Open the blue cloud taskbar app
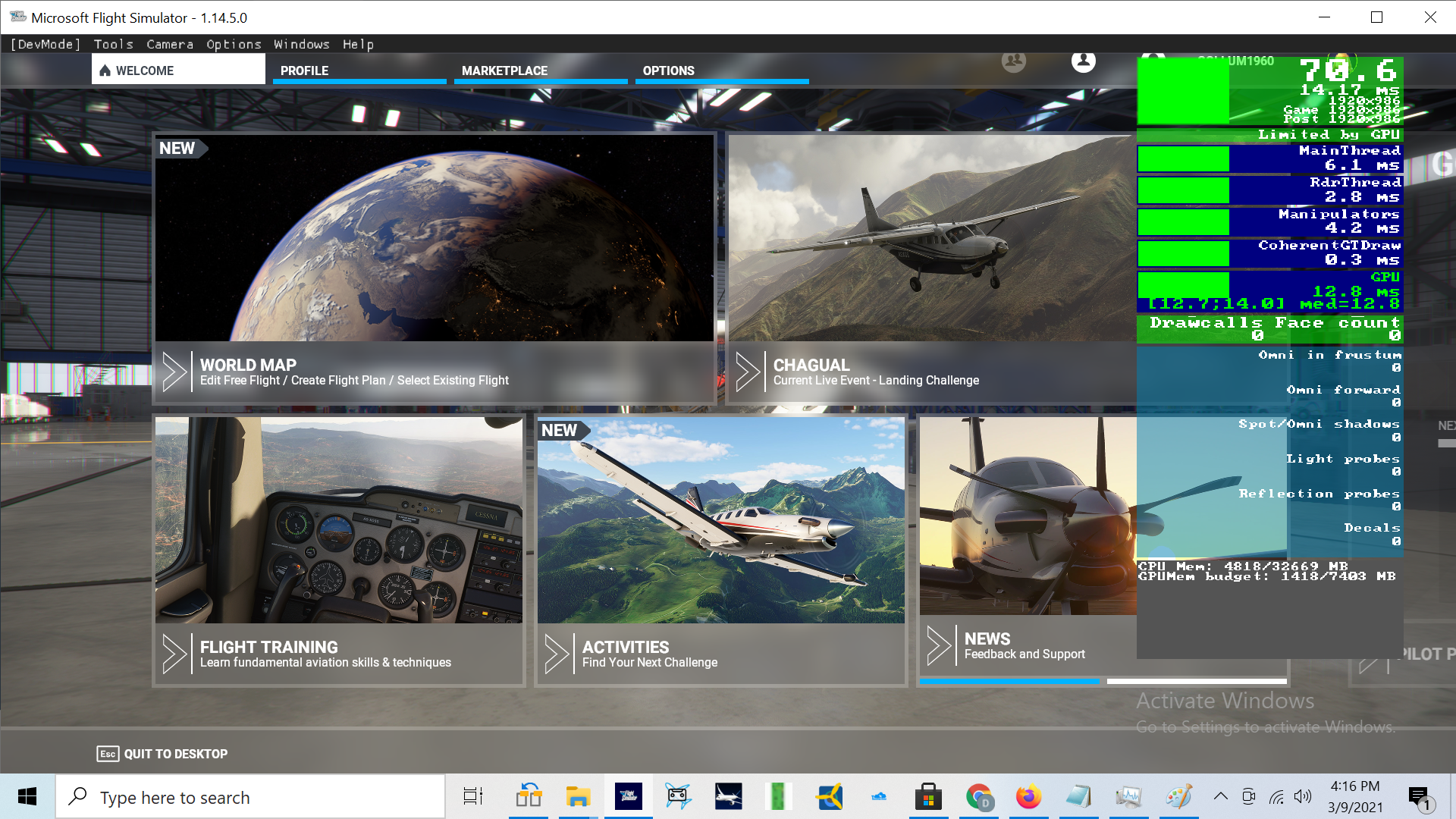This screenshot has width=1456, height=819. 879,796
